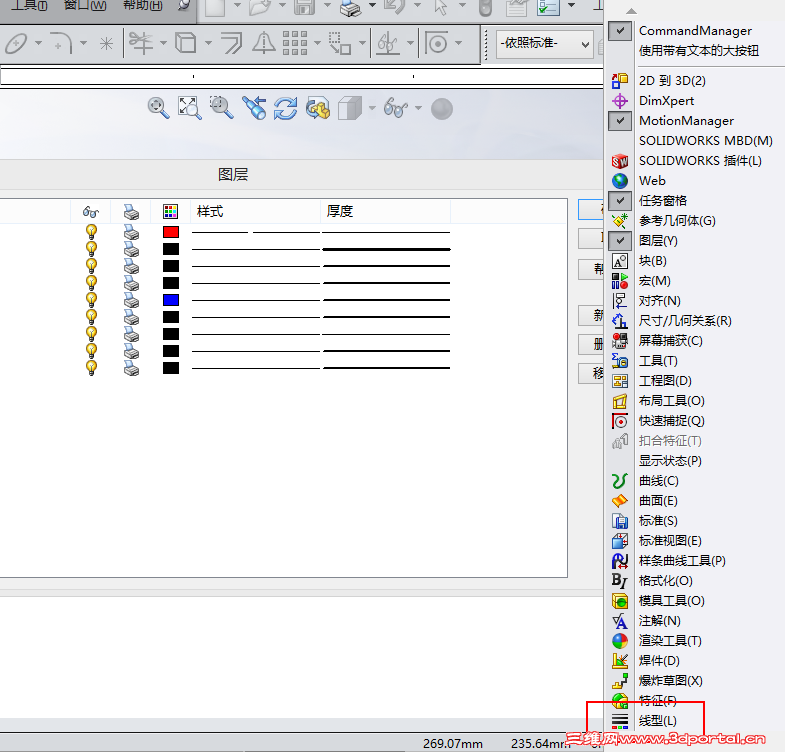Image resolution: width=785 pixels, height=752 pixels.
Task: Click the blue flashlight-shaped view icon
Action: click(254, 108)
